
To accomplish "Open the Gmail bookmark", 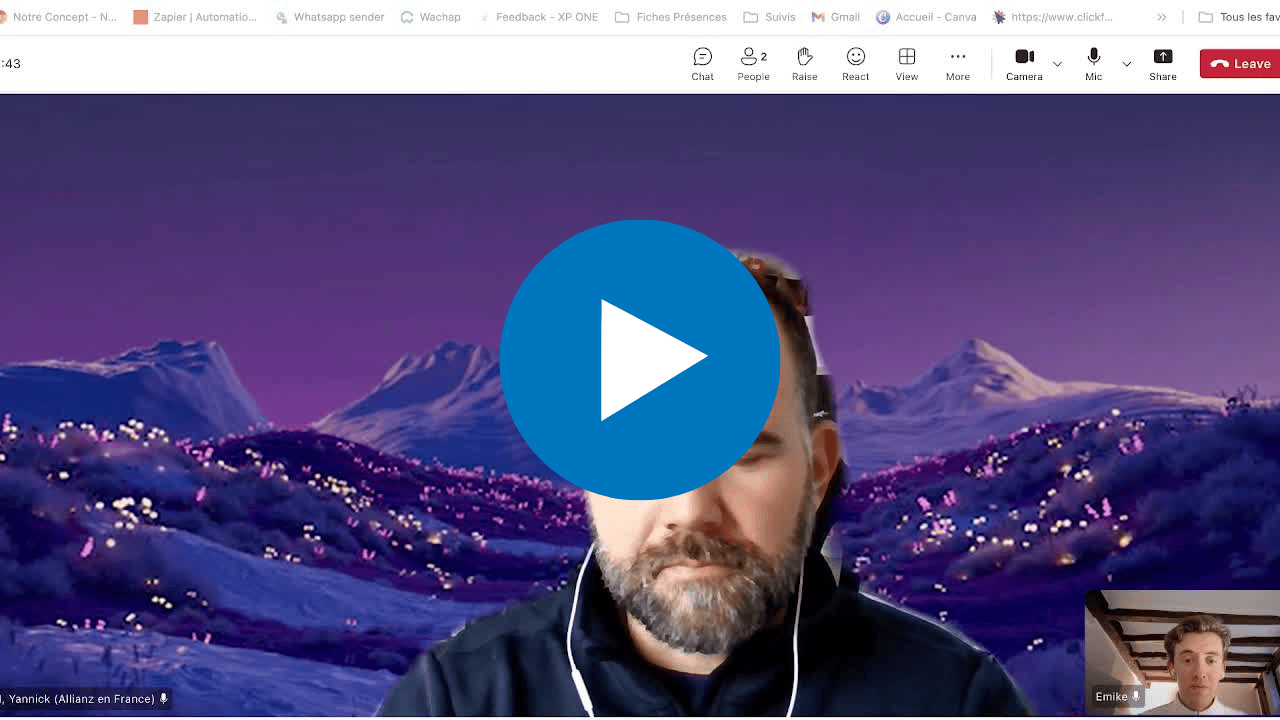I will pos(835,17).
